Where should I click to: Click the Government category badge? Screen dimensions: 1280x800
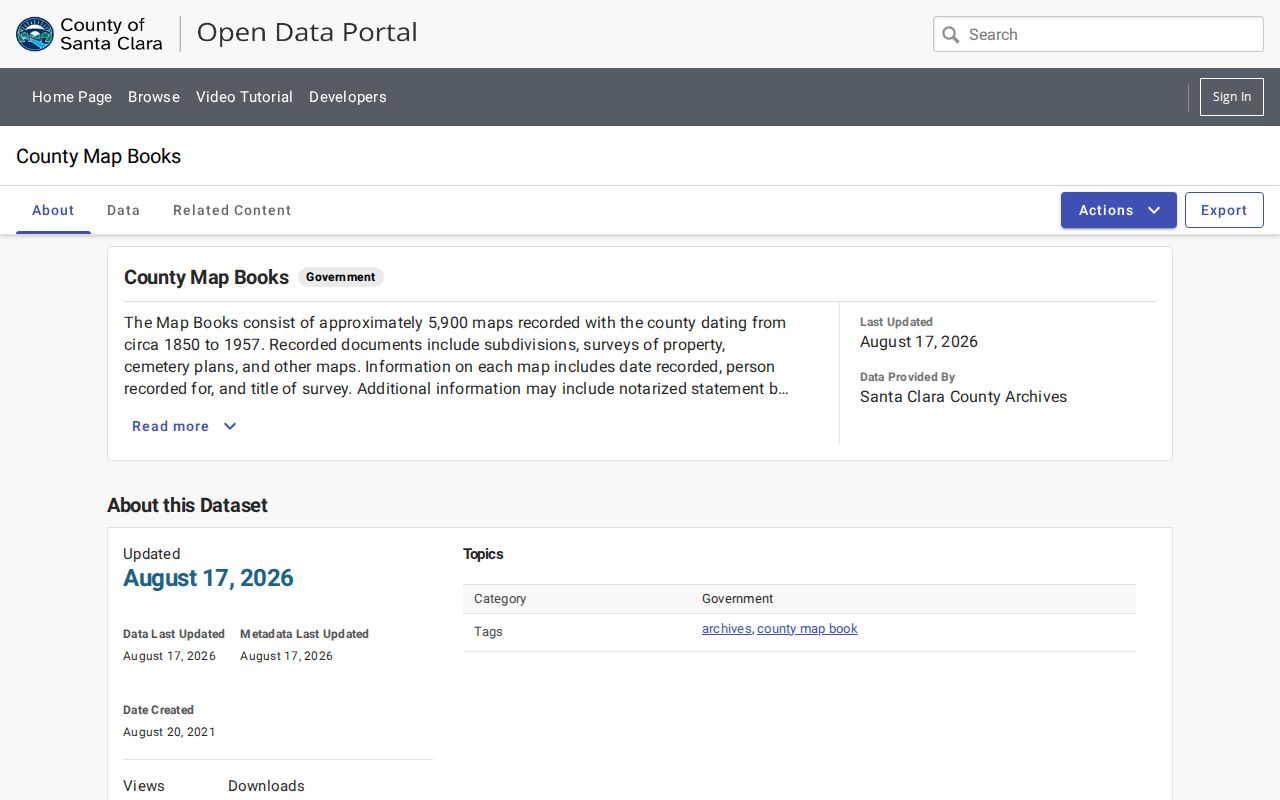(341, 277)
